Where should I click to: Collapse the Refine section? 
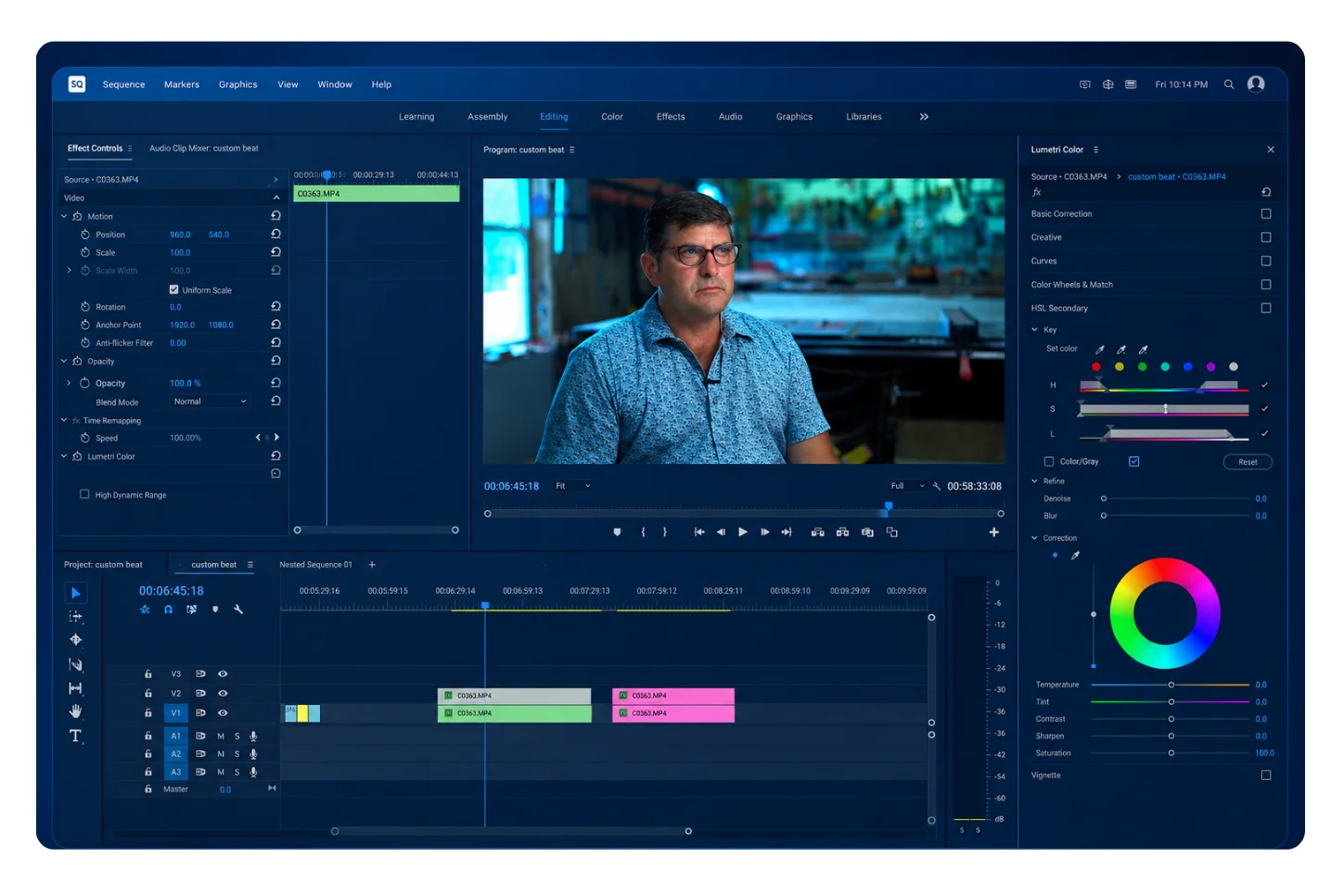1035,481
